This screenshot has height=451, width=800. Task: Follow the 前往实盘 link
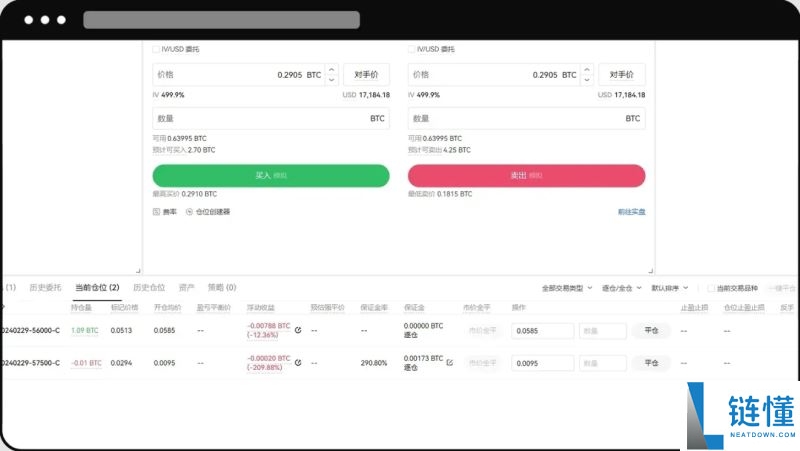pos(632,212)
